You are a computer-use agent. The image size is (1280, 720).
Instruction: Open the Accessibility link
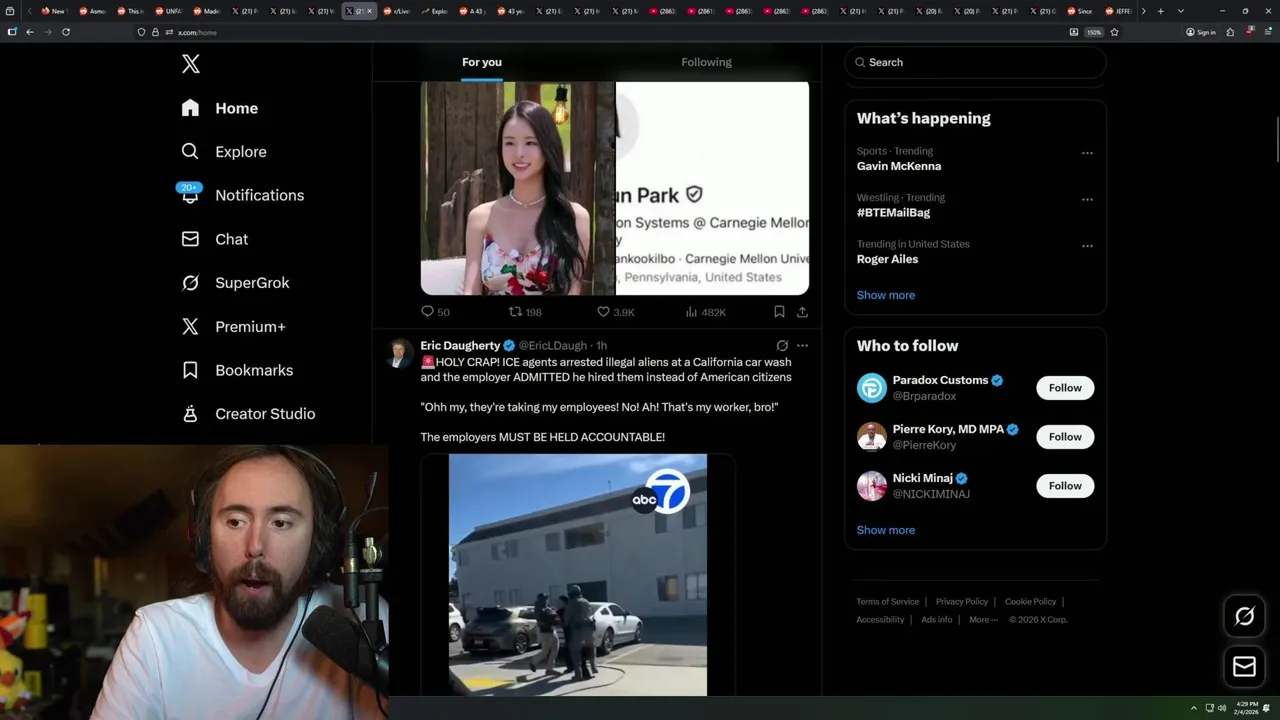click(x=880, y=620)
